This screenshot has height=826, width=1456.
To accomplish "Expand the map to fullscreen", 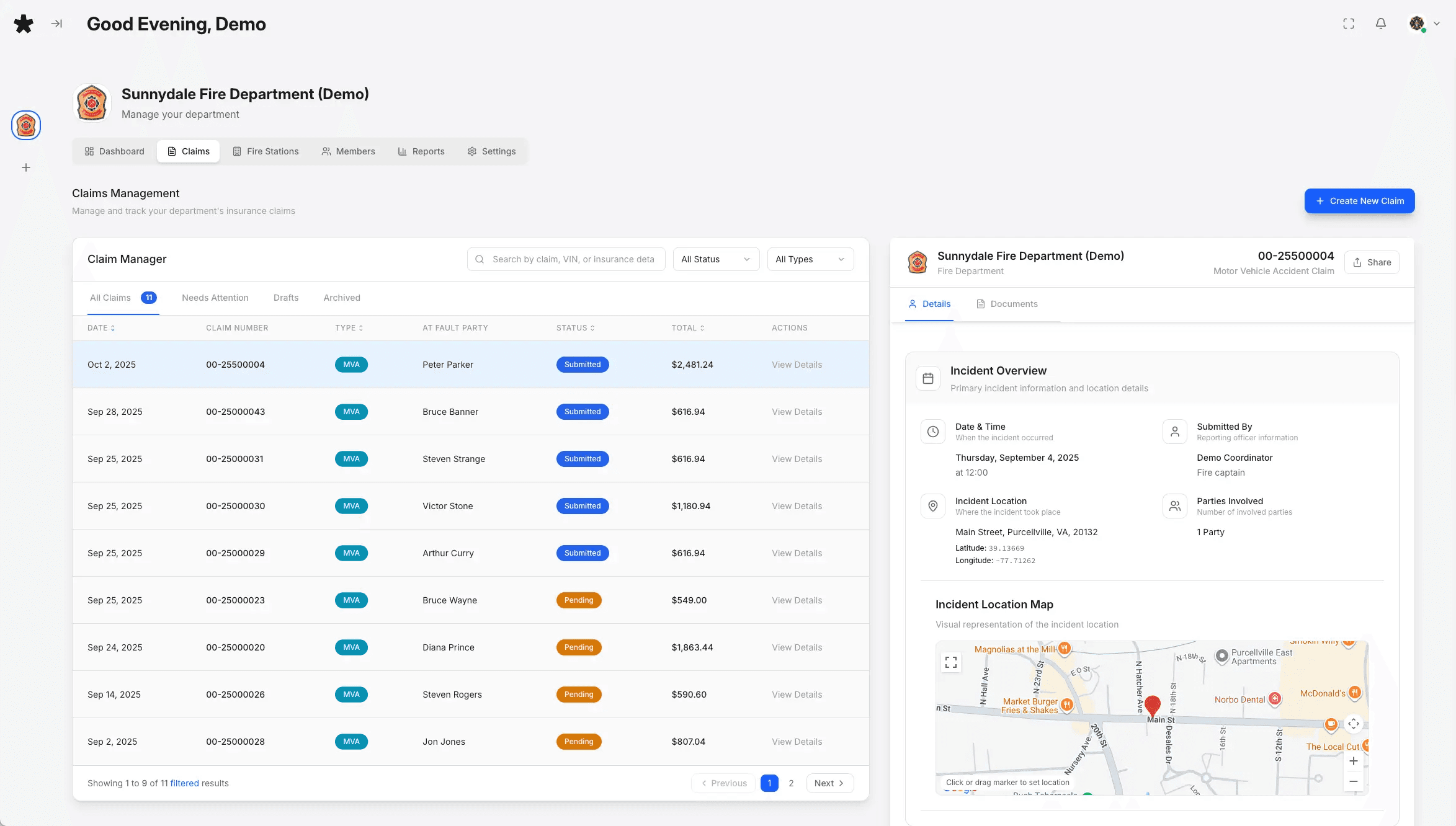I will [x=951, y=662].
